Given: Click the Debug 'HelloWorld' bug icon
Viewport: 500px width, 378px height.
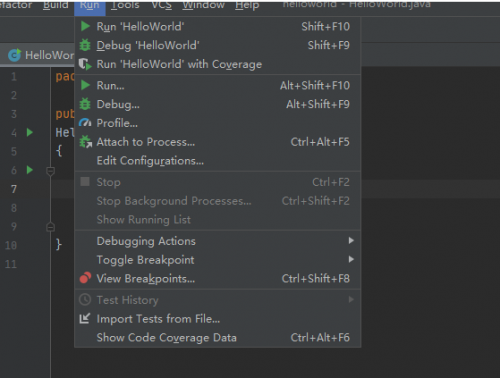Looking at the screenshot, I should tap(85, 45).
